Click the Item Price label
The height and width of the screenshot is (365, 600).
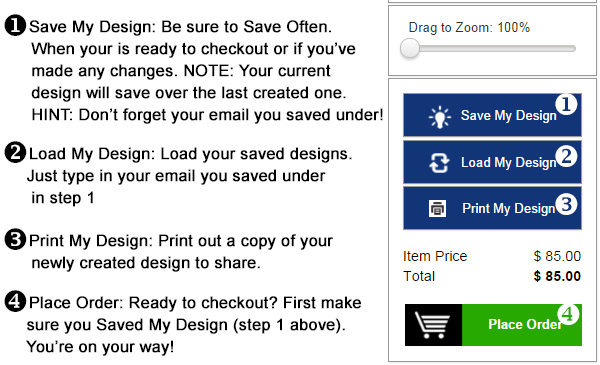pos(435,256)
